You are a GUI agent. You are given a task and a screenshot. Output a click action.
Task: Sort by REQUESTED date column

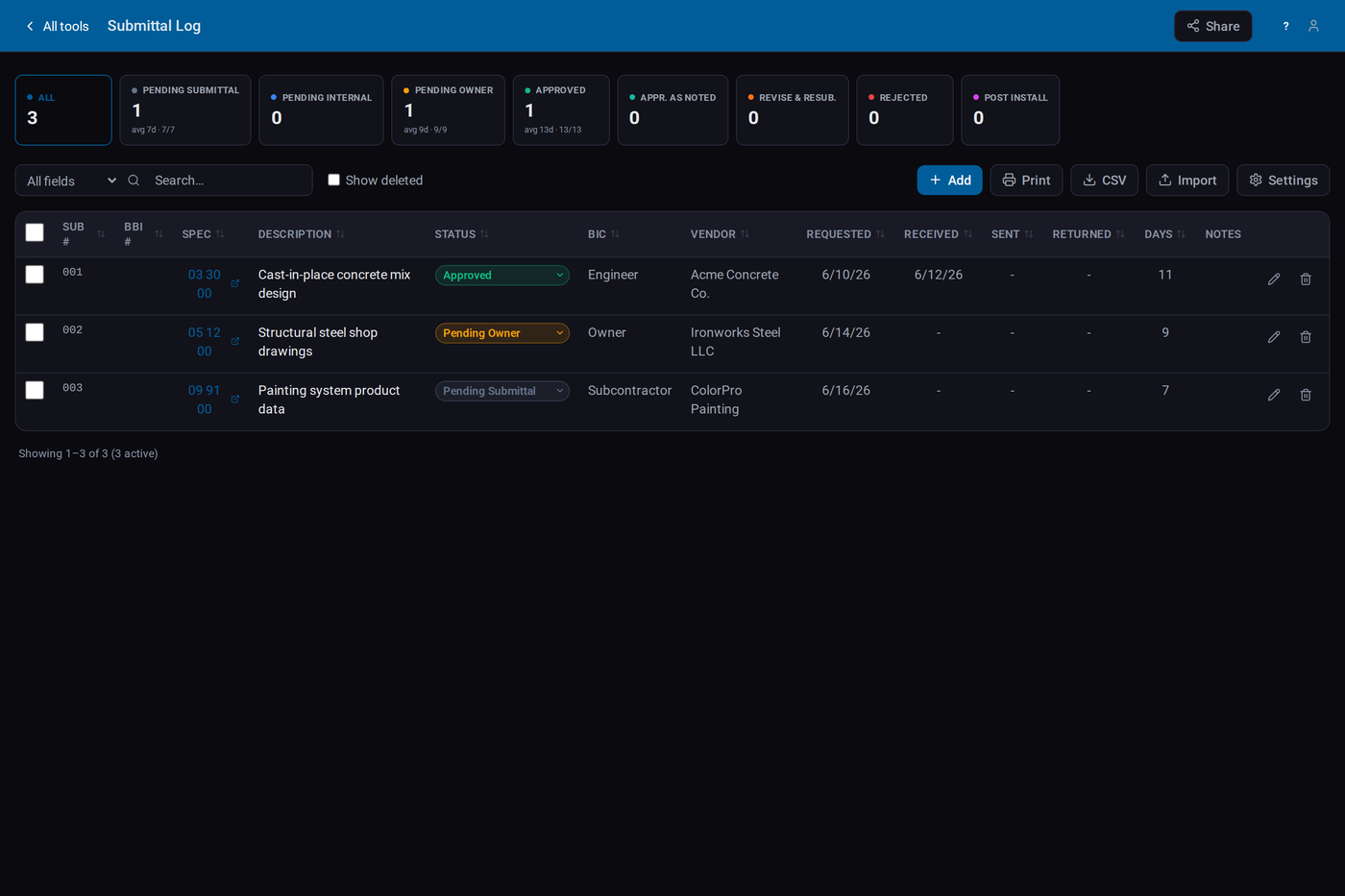point(845,234)
